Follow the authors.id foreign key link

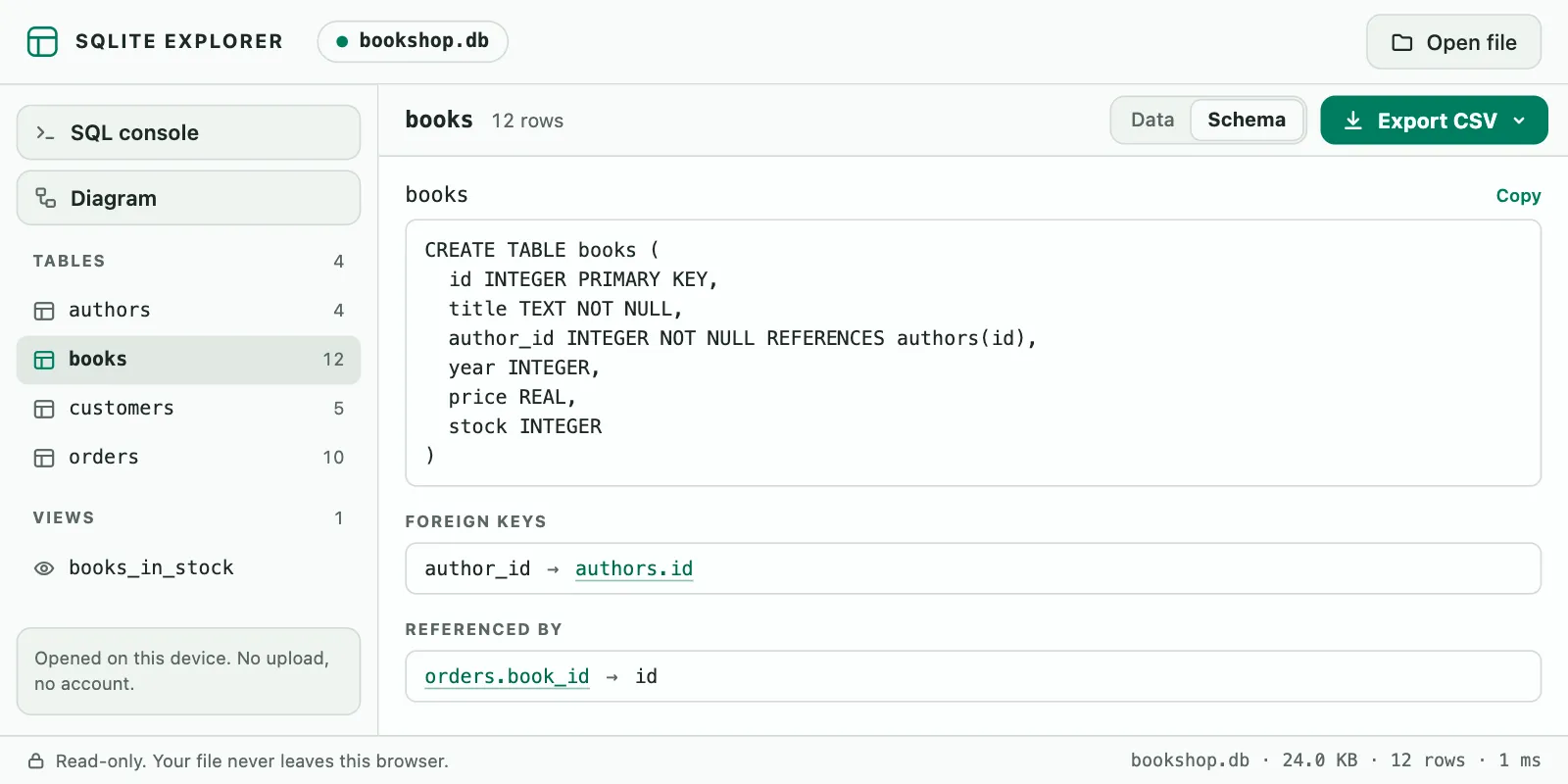click(634, 568)
